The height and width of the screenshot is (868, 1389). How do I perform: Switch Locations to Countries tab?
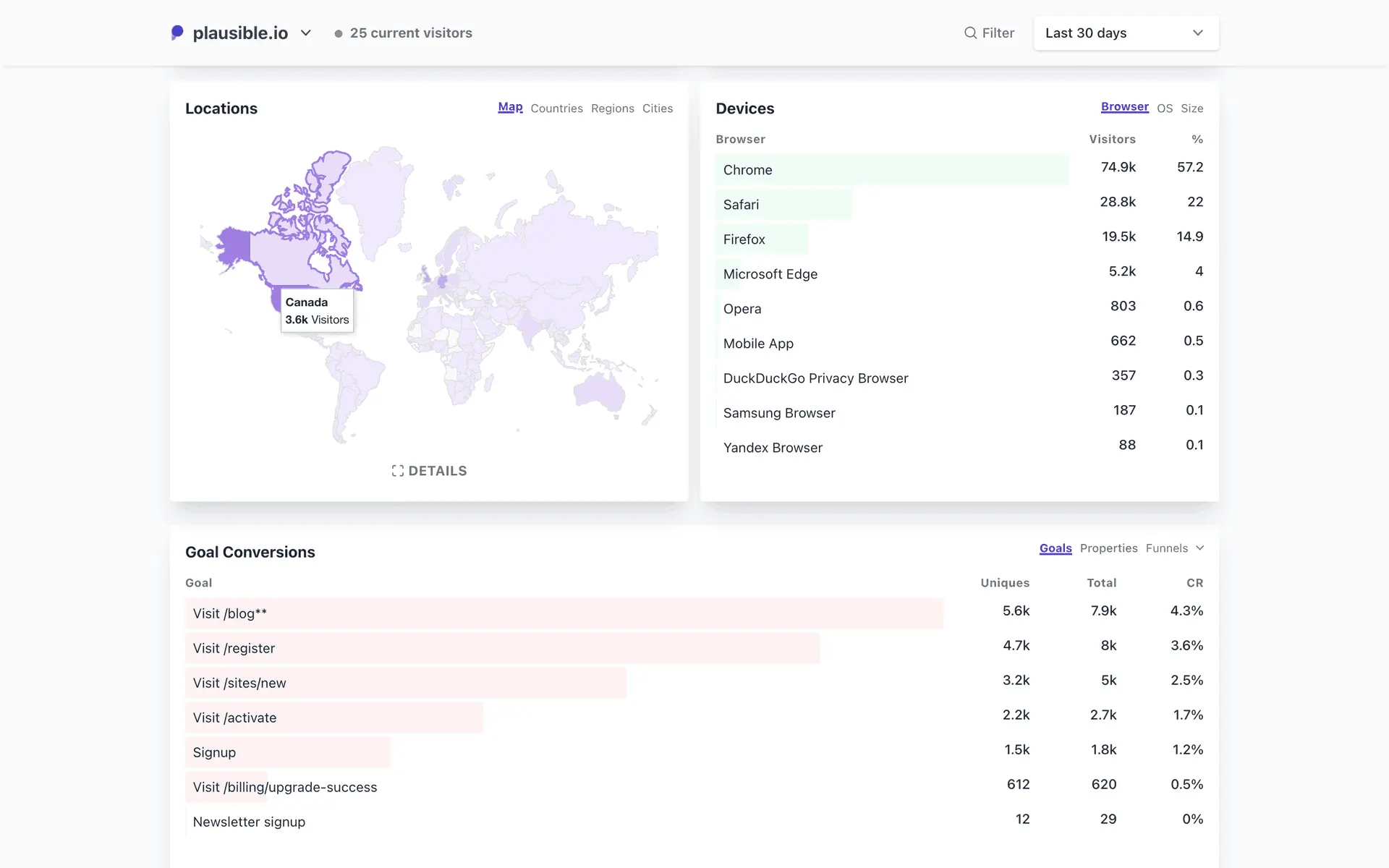pos(556,109)
